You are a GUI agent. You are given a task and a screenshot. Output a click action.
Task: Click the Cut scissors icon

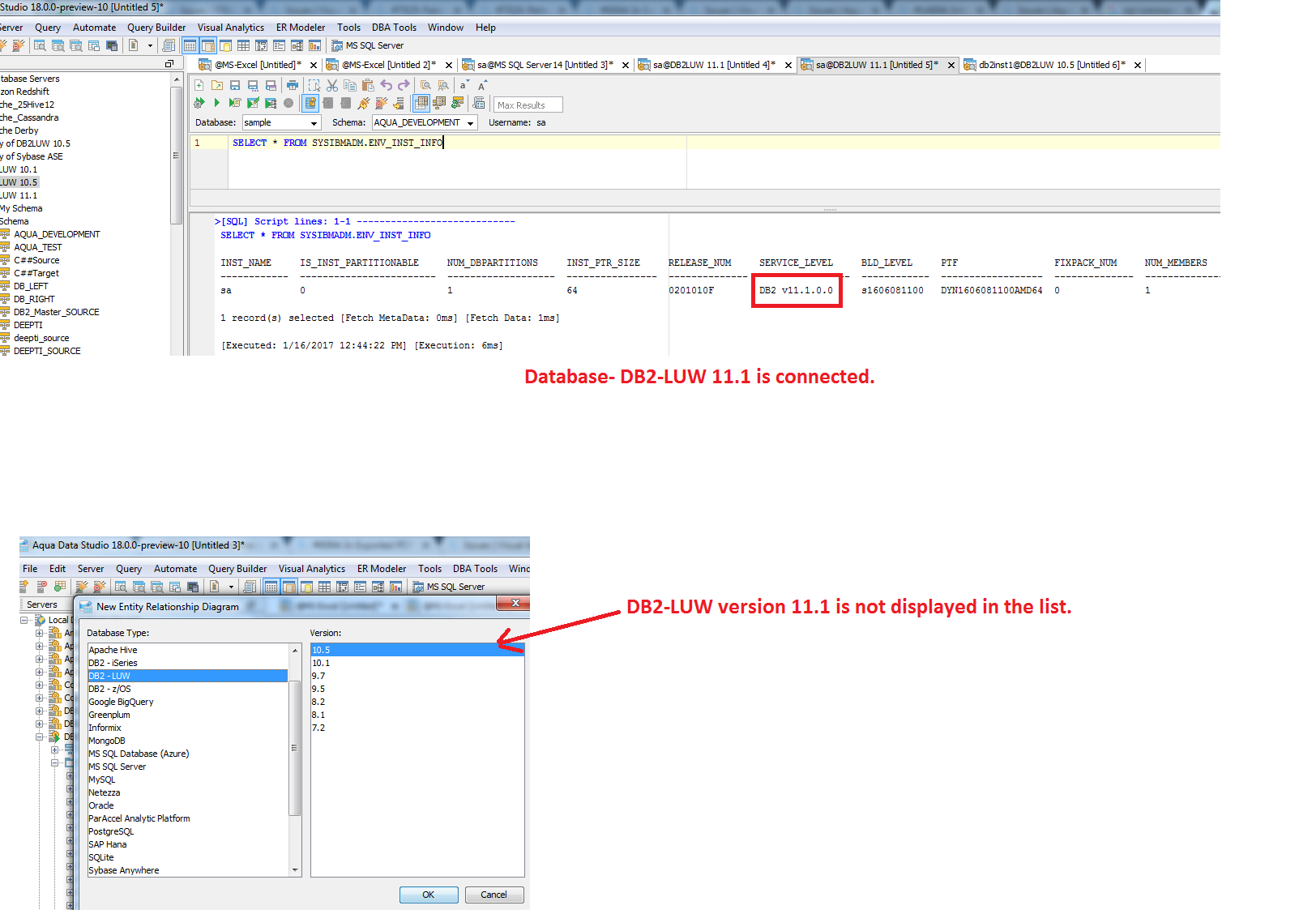332,85
